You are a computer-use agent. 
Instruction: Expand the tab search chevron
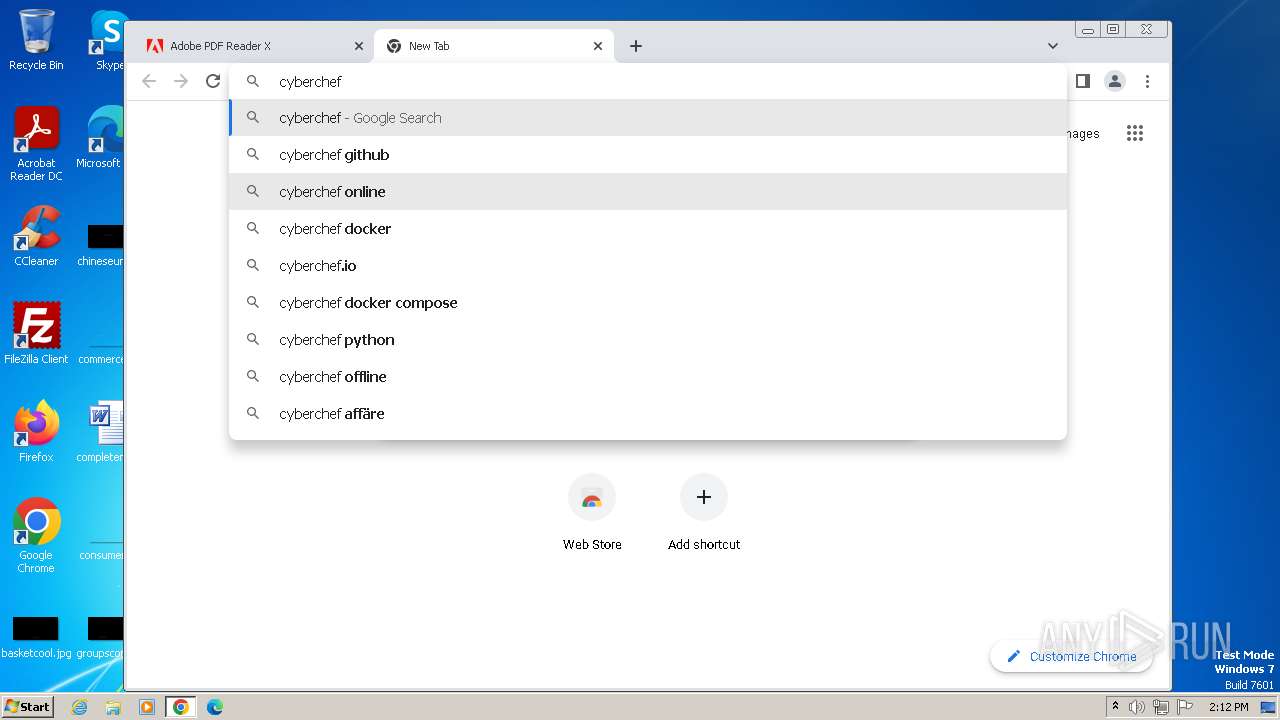(x=1053, y=46)
